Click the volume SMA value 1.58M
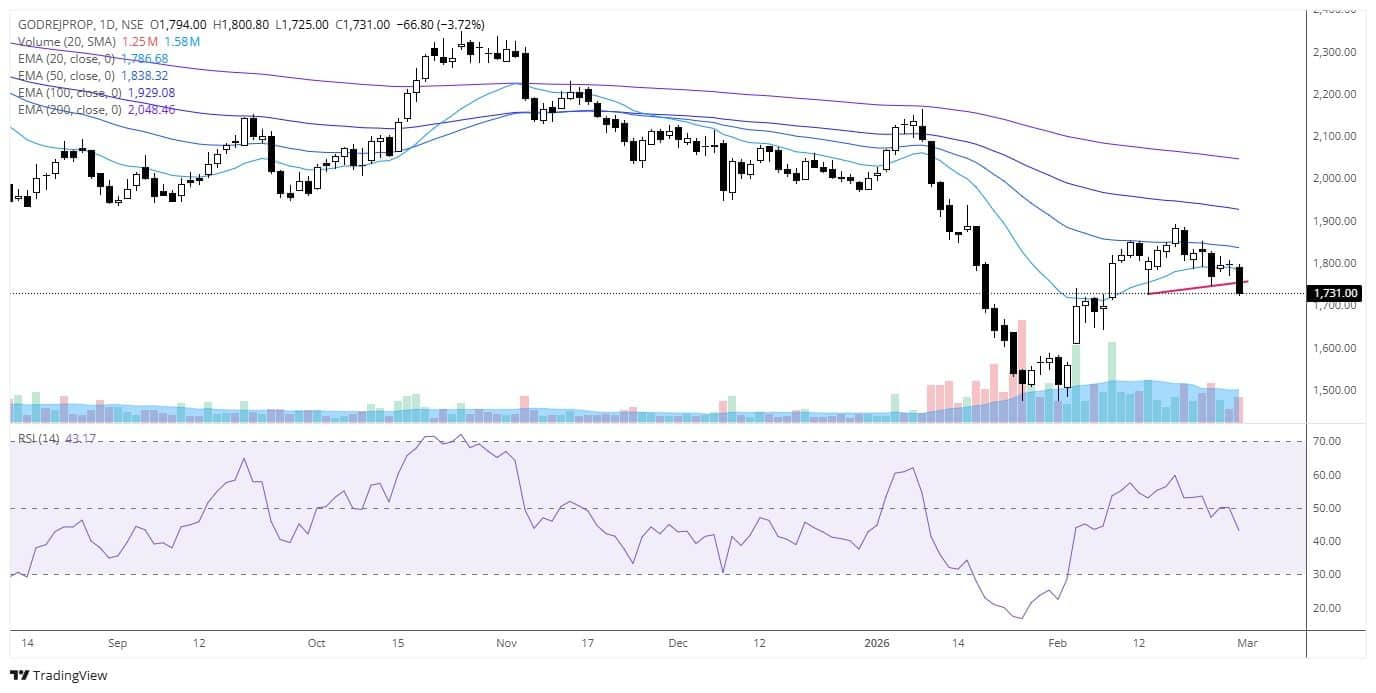This screenshot has width=1376, height=693. (x=184, y=41)
